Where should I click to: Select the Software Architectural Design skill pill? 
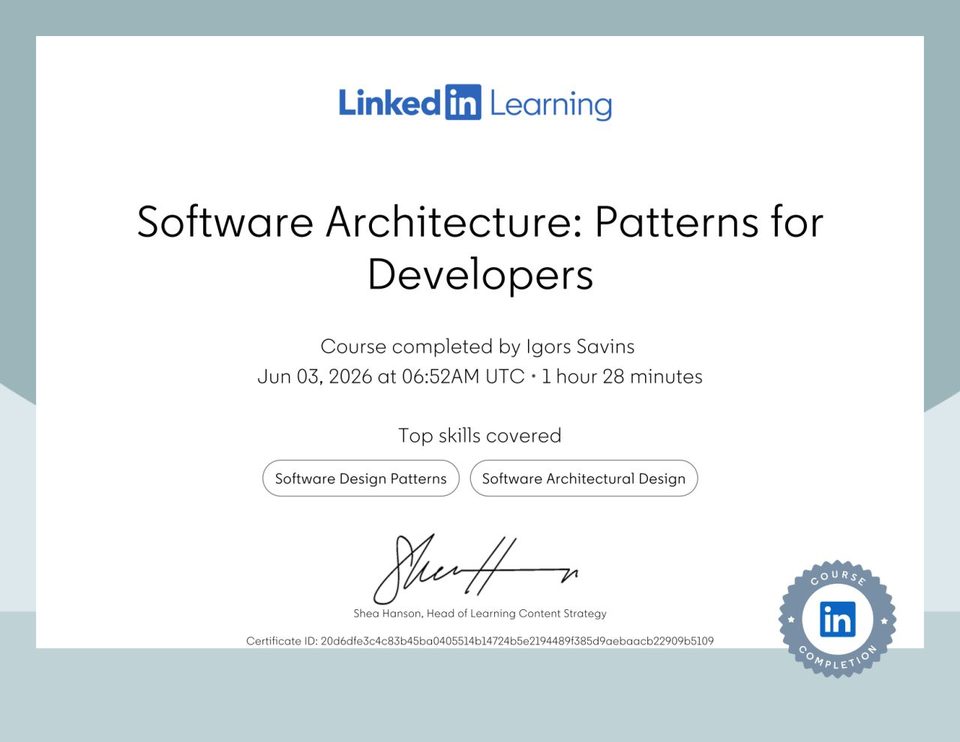[583, 478]
